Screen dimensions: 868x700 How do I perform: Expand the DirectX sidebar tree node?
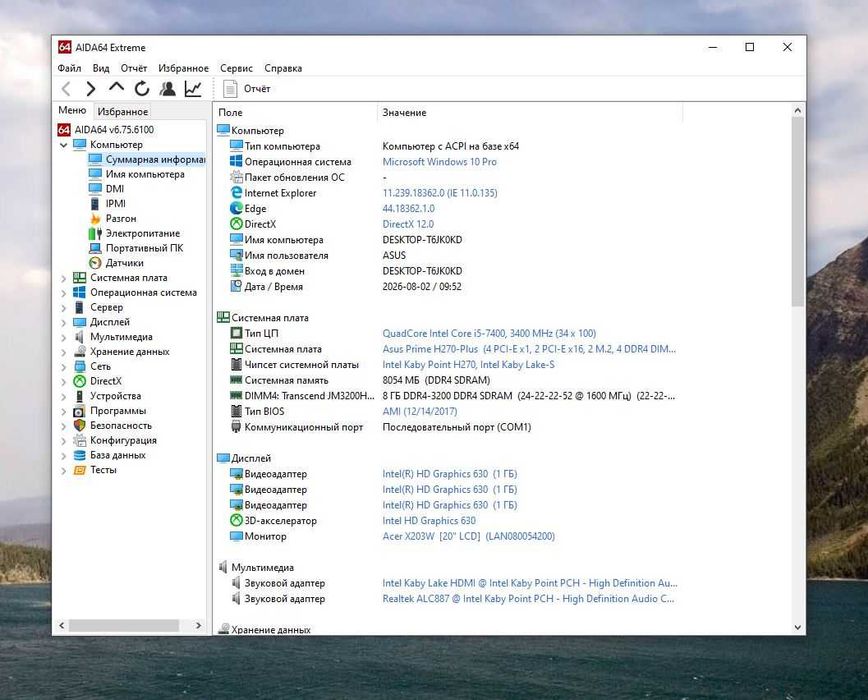pyautogui.click(x=63, y=381)
